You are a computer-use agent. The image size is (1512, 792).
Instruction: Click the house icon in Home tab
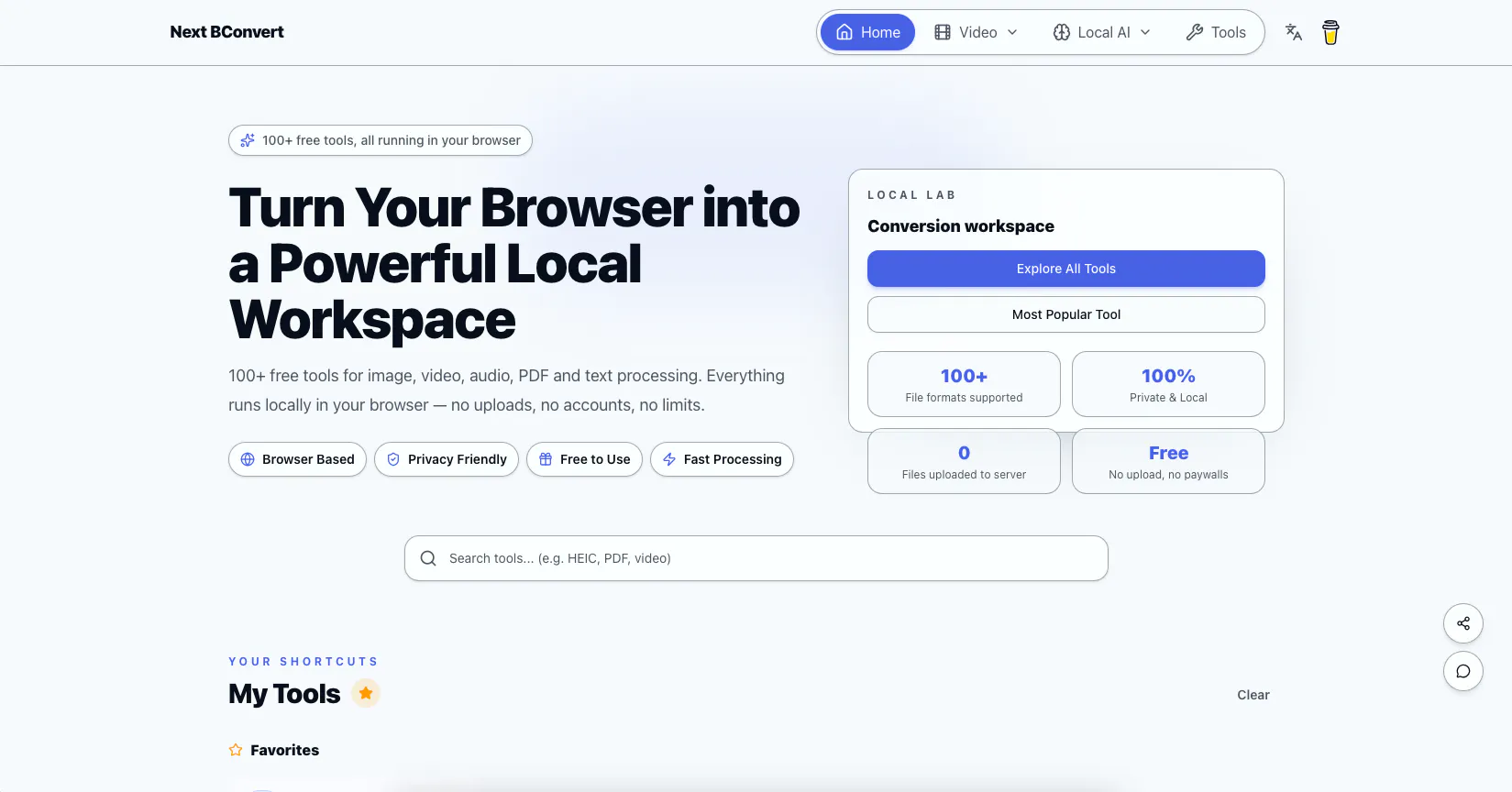tap(844, 32)
